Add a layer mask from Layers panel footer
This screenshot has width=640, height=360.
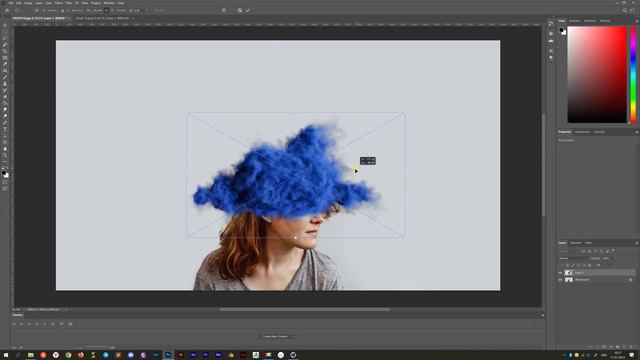tap(604, 347)
